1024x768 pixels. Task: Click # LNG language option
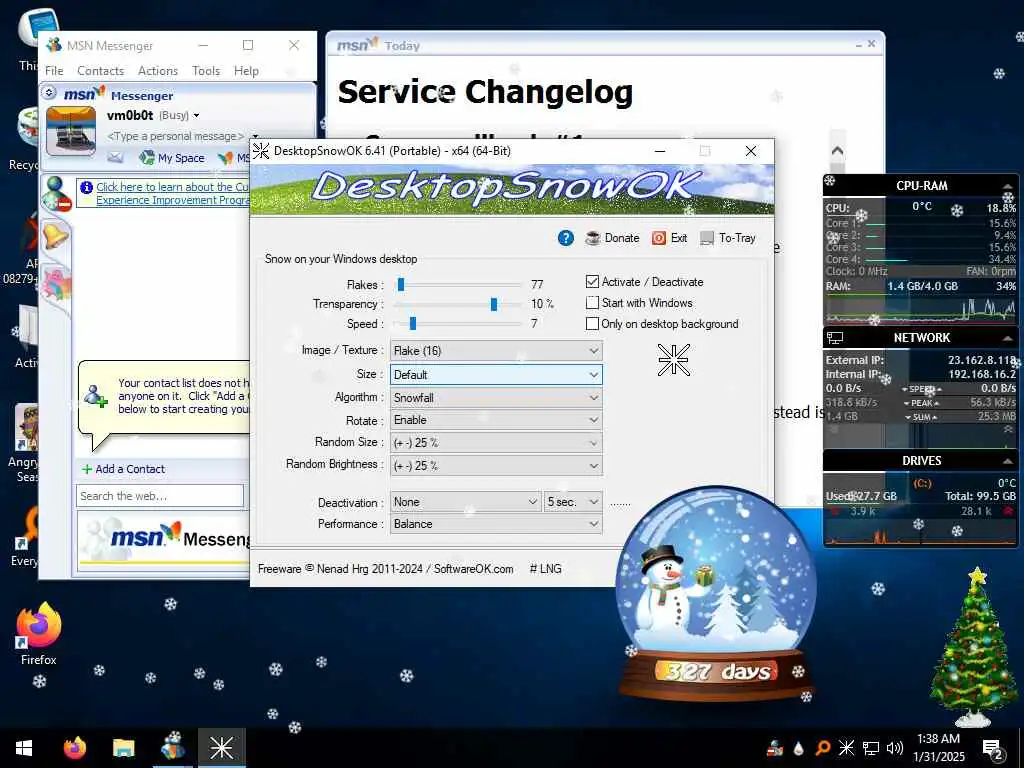pos(545,569)
